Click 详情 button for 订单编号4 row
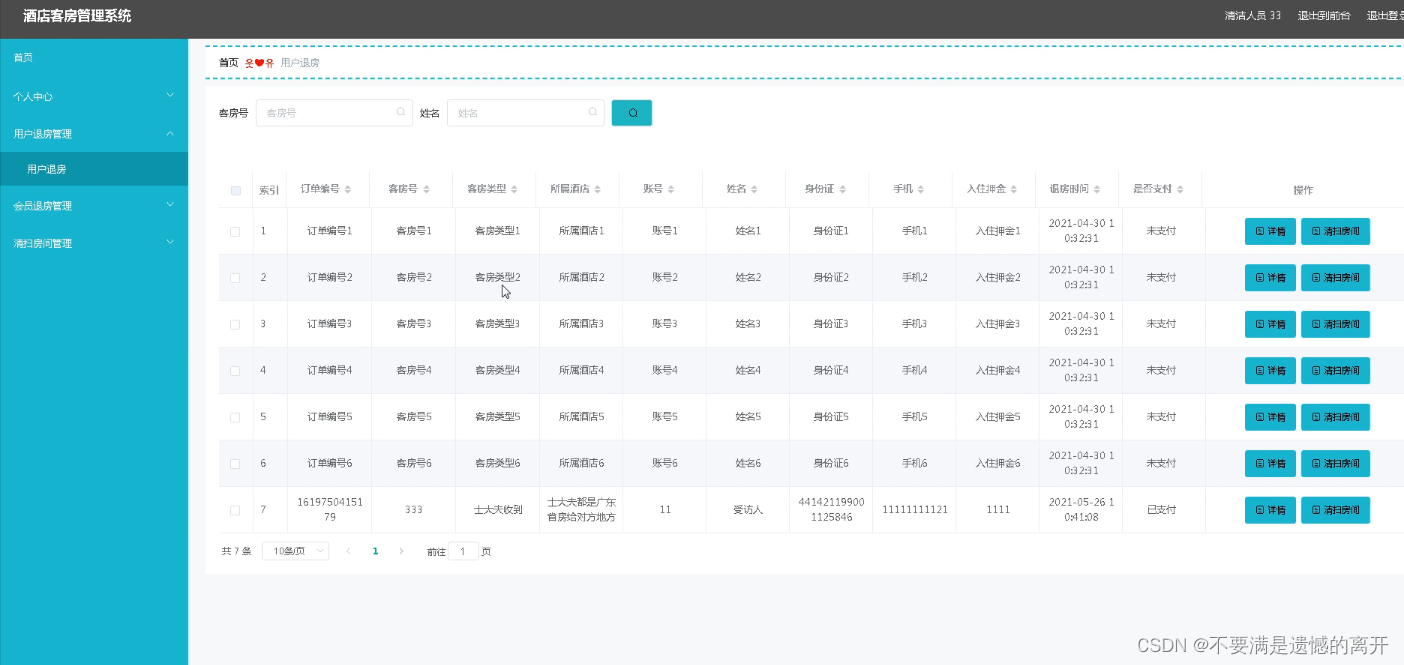 tap(1270, 371)
